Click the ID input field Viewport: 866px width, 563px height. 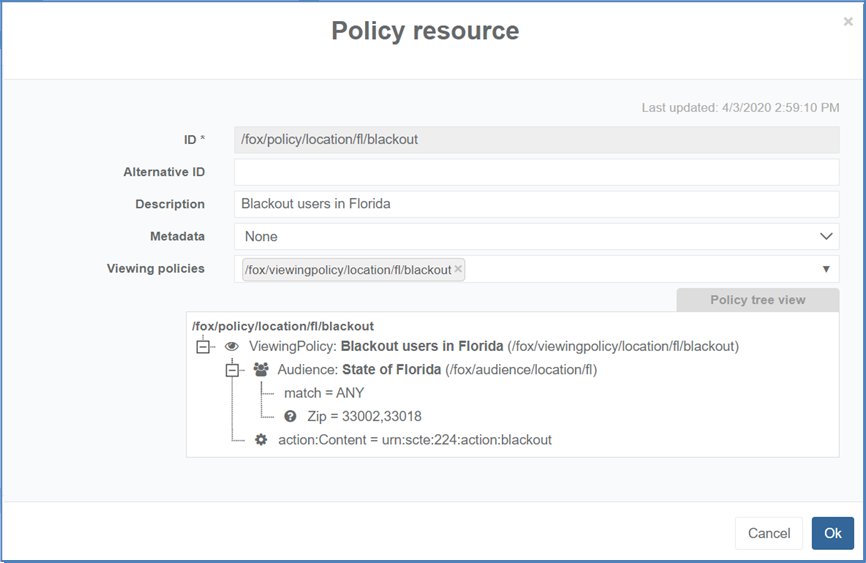pyautogui.click(x=536, y=140)
